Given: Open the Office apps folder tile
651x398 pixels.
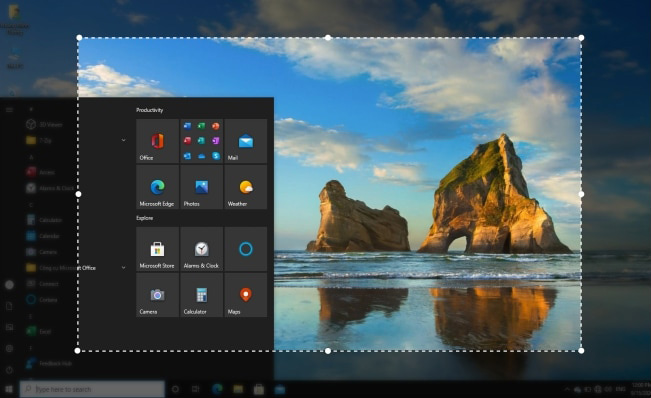Looking at the screenshot, I should [x=201, y=141].
